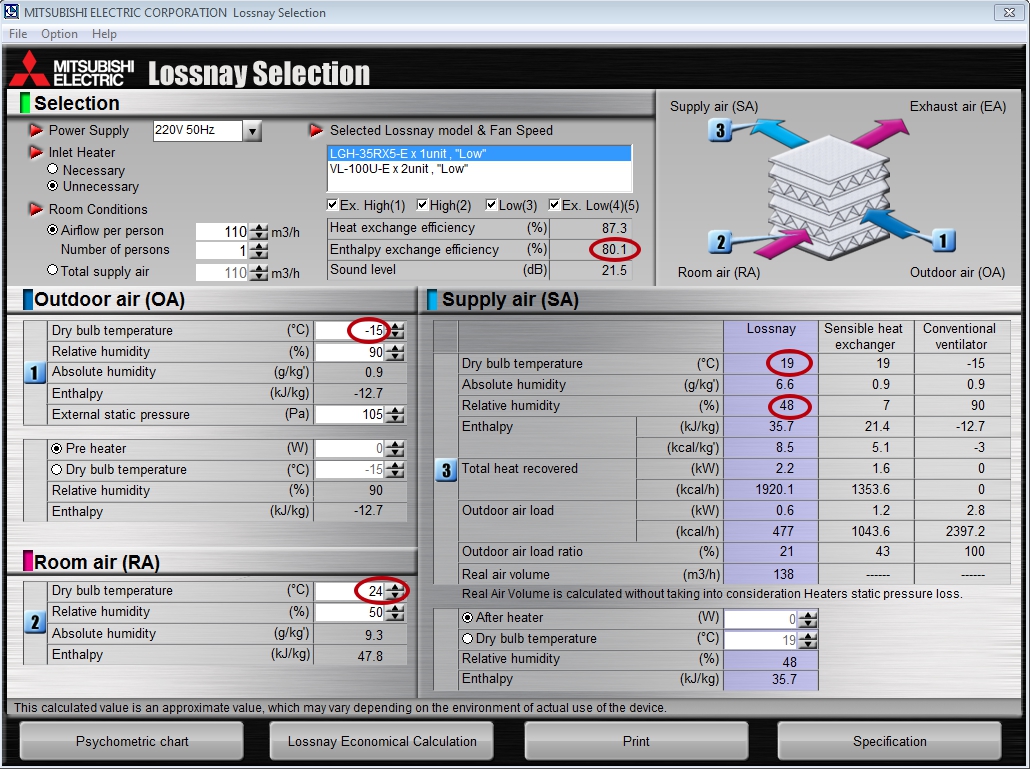The height and width of the screenshot is (769, 1030).
Task: Open the Option menu
Action: point(59,33)
